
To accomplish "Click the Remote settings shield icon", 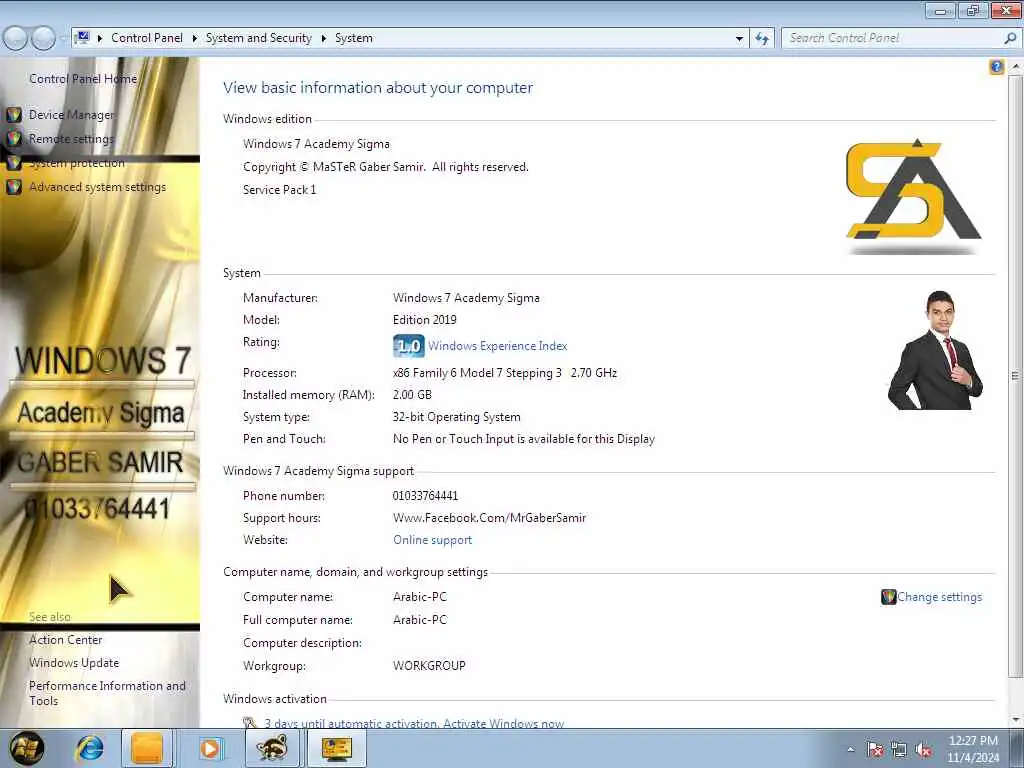I will click(x=14, y=139).
